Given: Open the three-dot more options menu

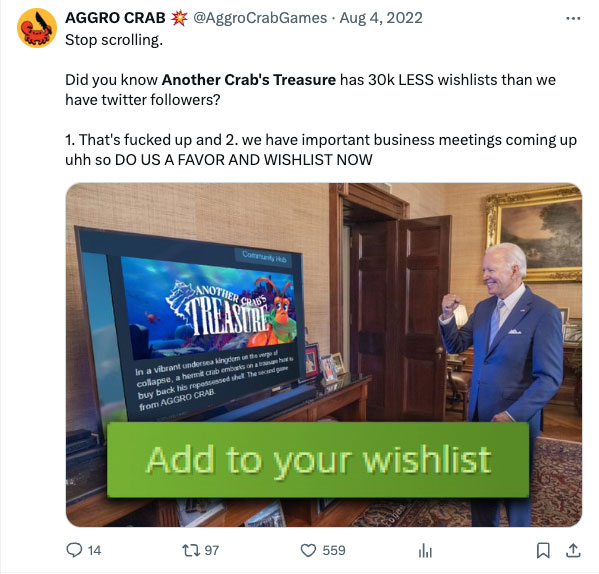Looking at the screenshot, I should coord(573,18).
